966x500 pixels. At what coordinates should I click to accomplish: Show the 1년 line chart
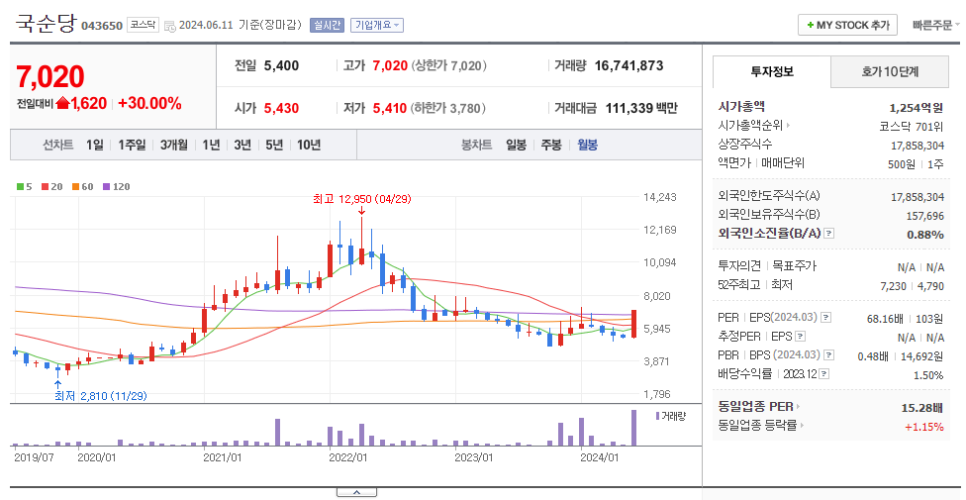click(211, 145)
